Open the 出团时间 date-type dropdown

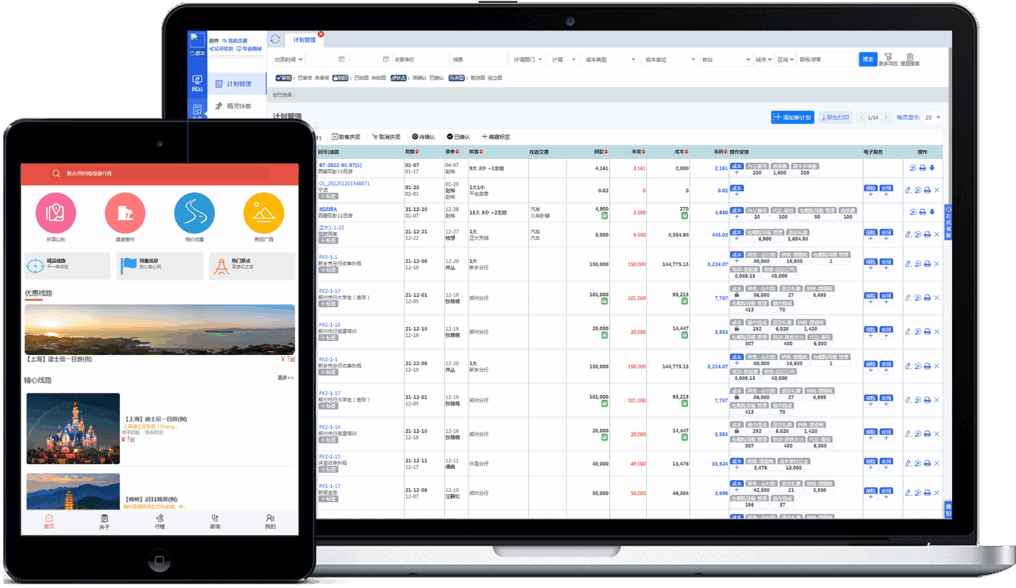coord(288,60)
